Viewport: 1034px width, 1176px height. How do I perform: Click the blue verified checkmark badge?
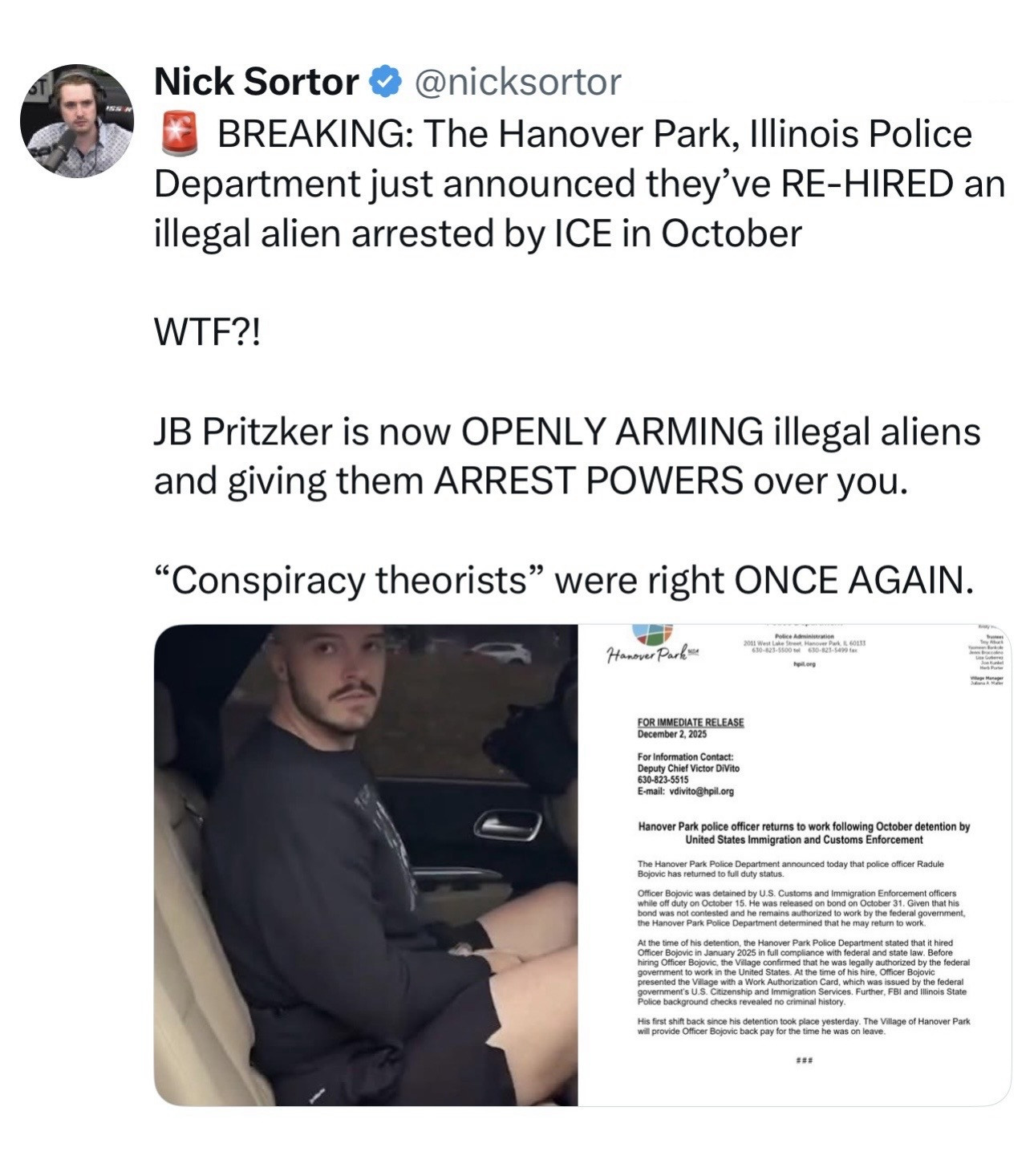pyautogui.click(x=385, y=81)
